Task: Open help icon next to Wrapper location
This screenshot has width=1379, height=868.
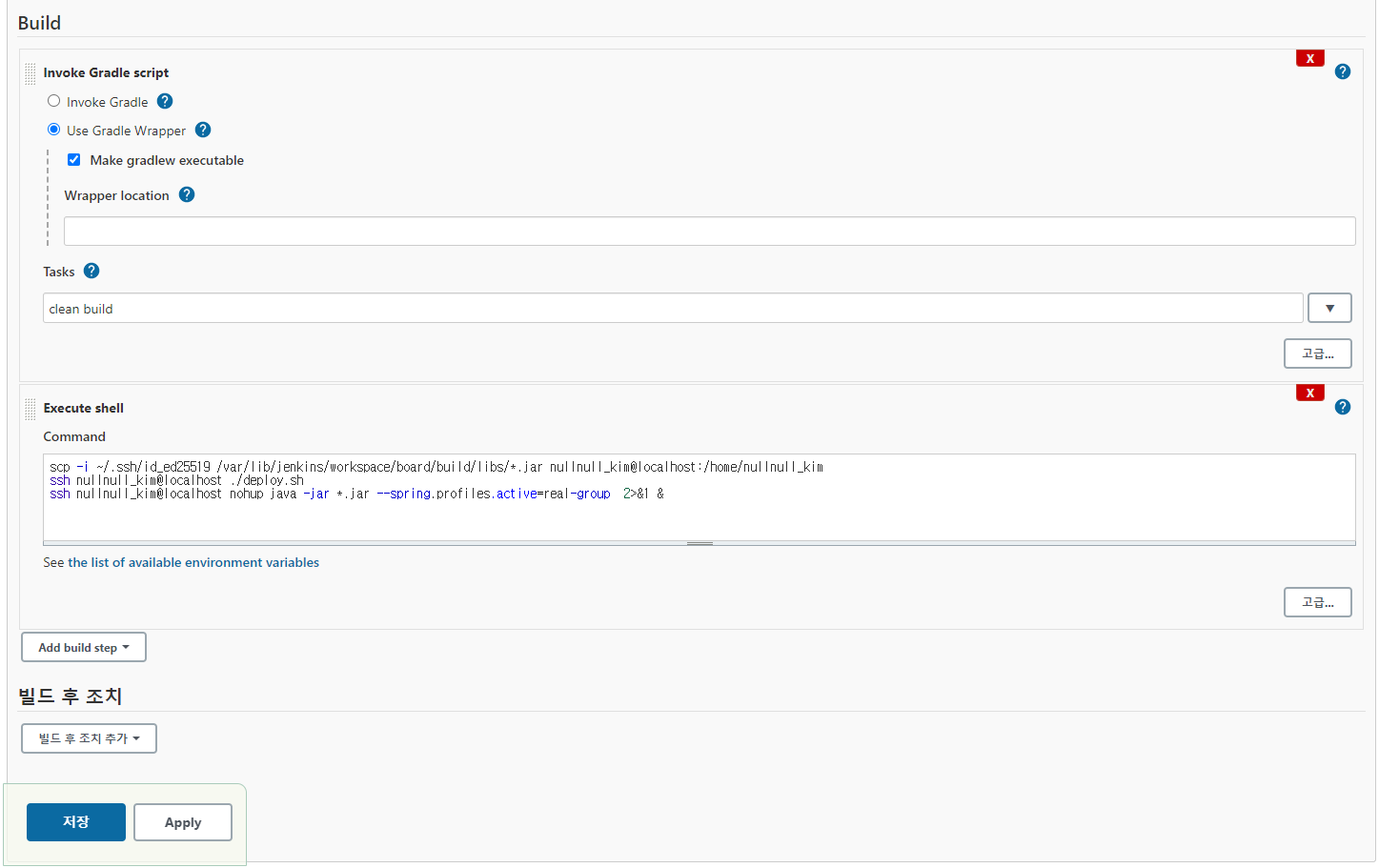Action: pos(187,194)
